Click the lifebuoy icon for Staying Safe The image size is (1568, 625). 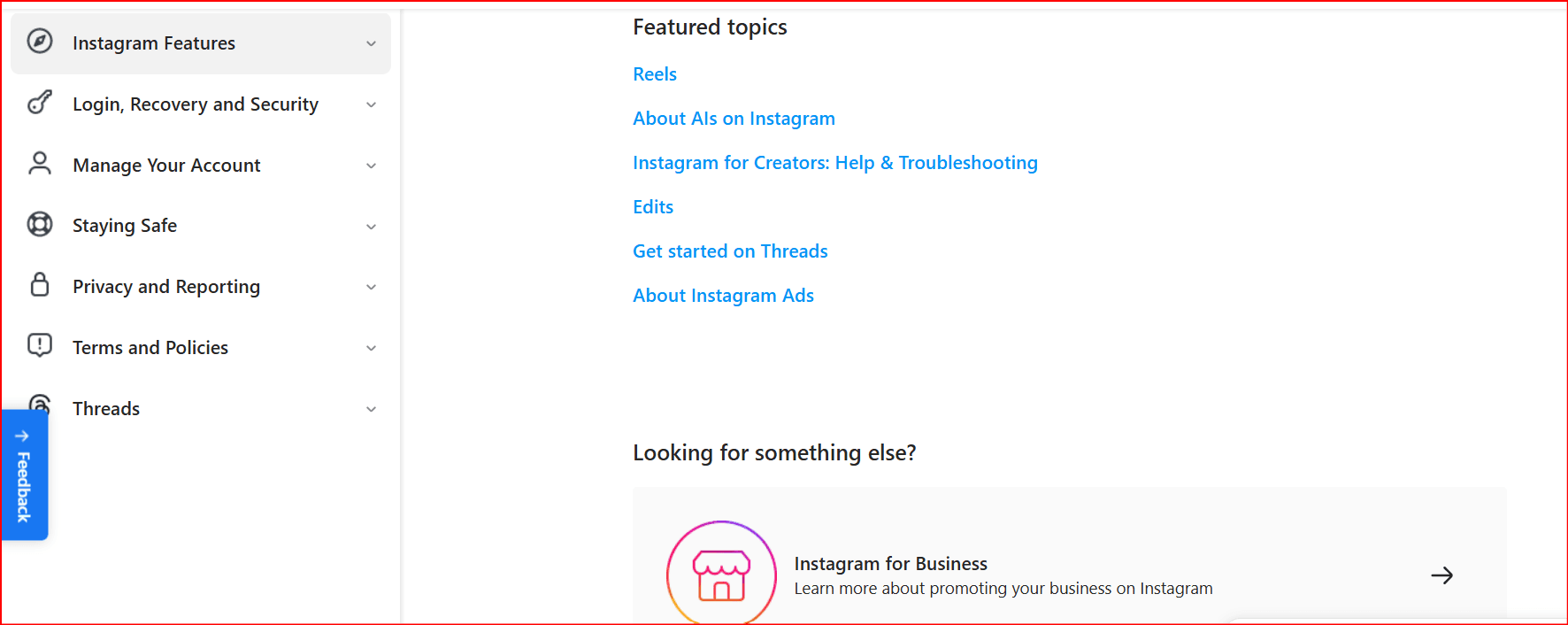coord(40,225)
